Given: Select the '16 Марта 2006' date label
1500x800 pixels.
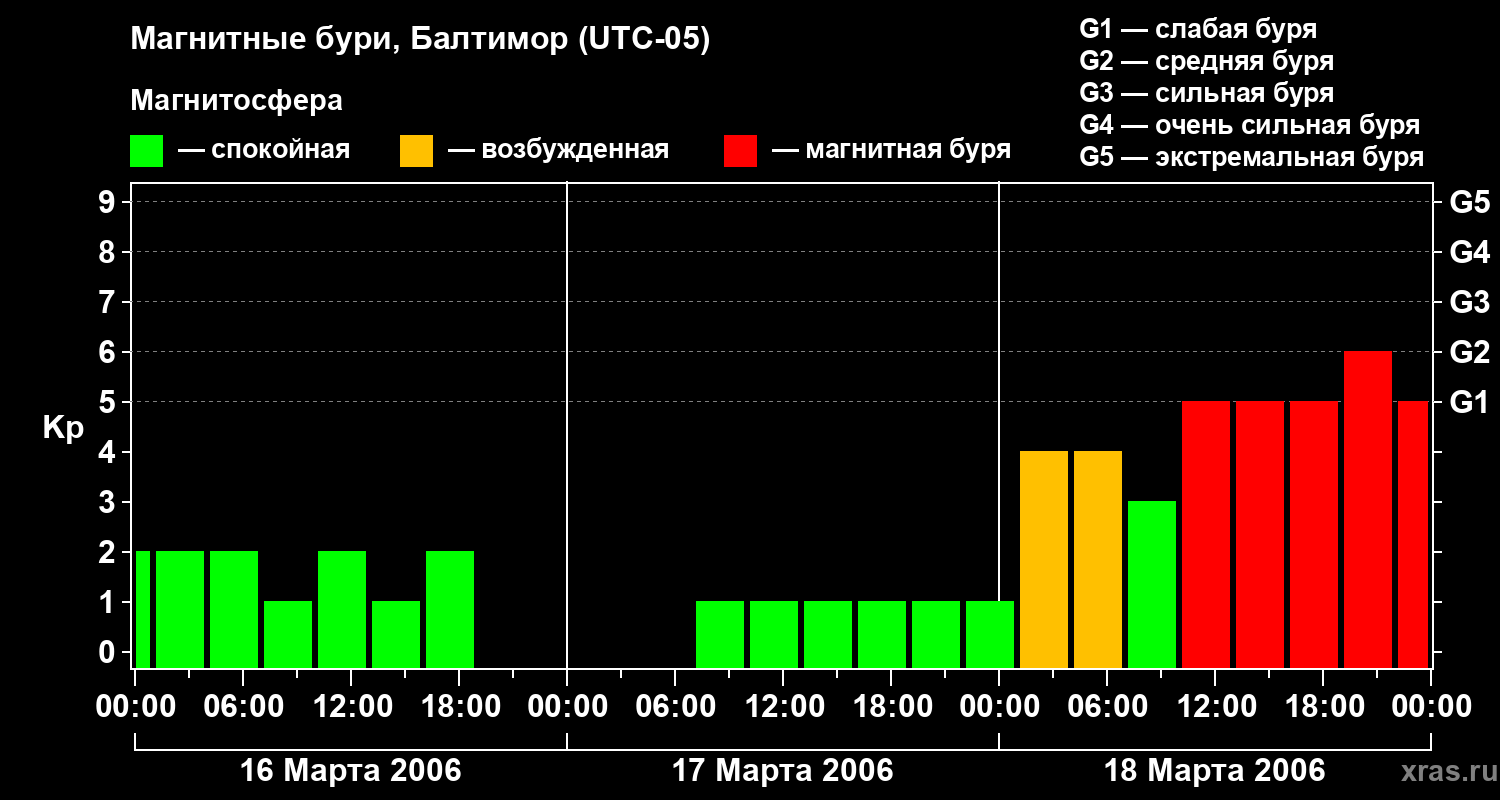Looking at the screenshot, I should point(350,771).
